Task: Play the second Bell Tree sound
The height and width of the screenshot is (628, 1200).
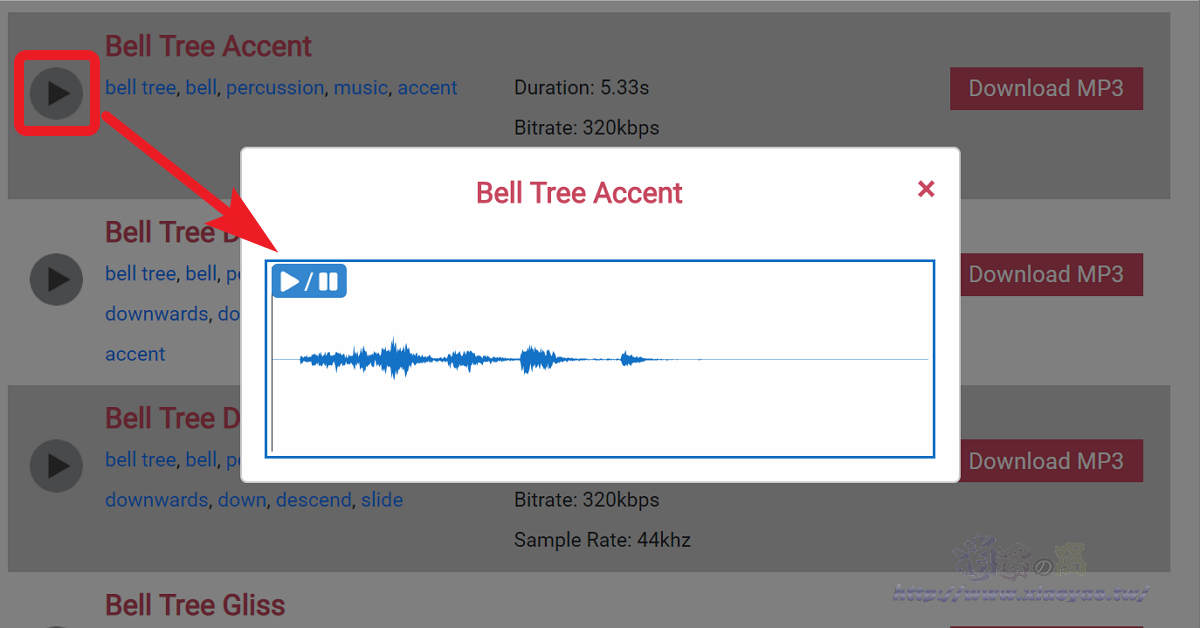Action: [56, 279]
